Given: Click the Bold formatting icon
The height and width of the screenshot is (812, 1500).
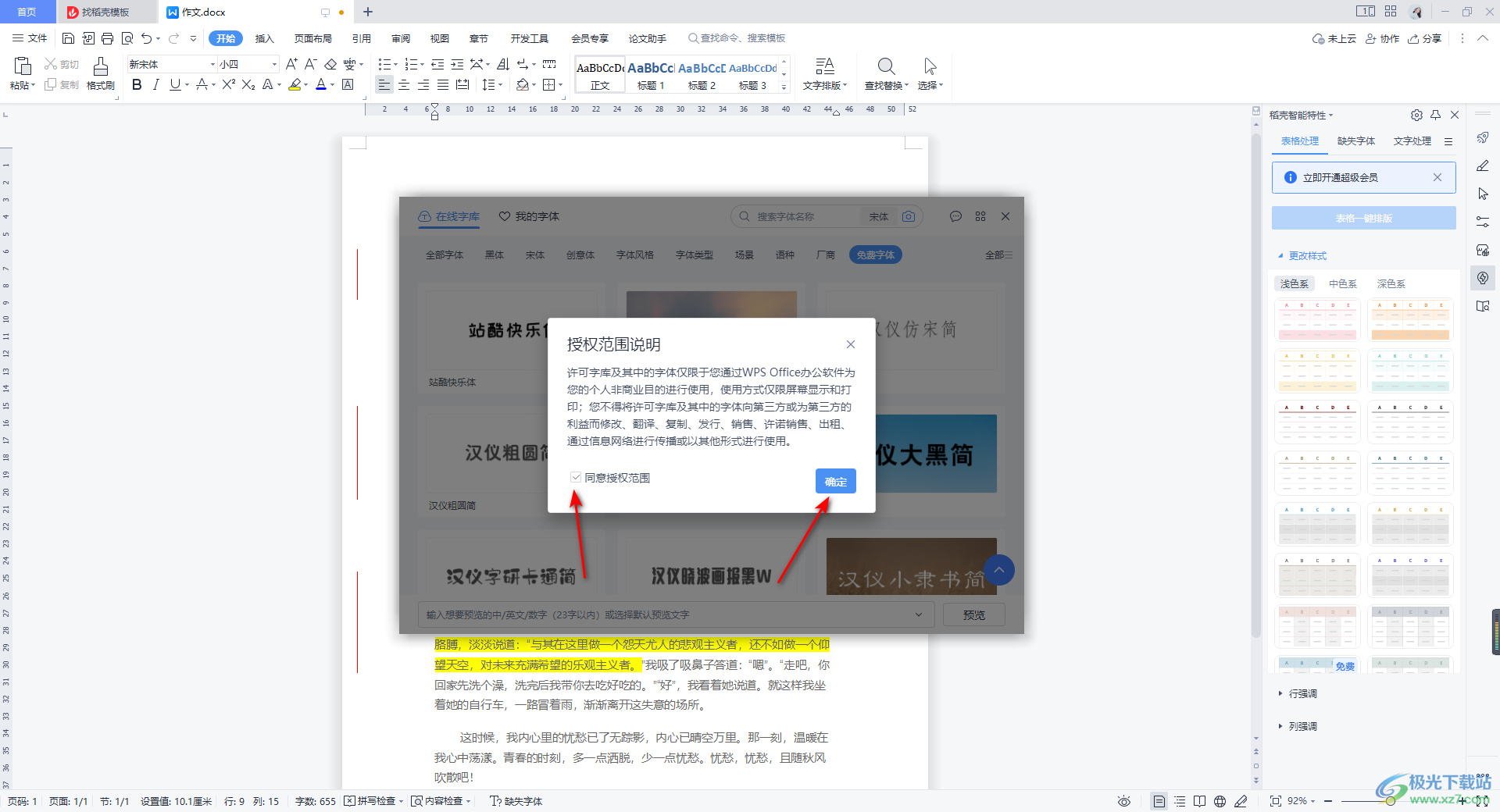Looking at the screenshot, I should tap(137, 84).
